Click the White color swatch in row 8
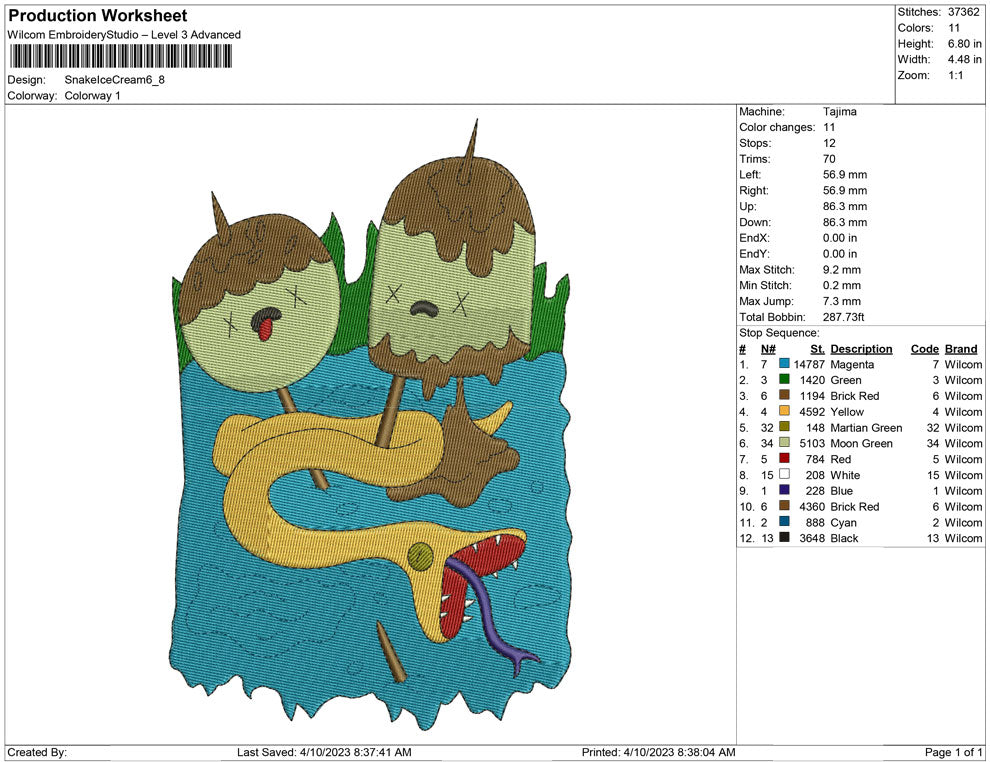Screen dimensions: 990x762 [x=784, y=474]
